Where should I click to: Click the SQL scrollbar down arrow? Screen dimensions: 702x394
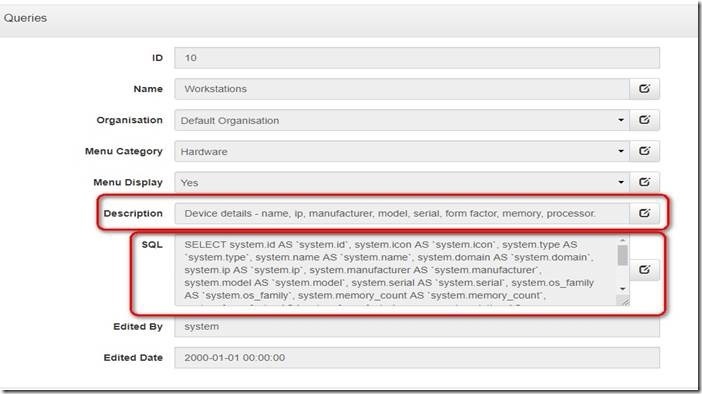click(x=622, y=289)
